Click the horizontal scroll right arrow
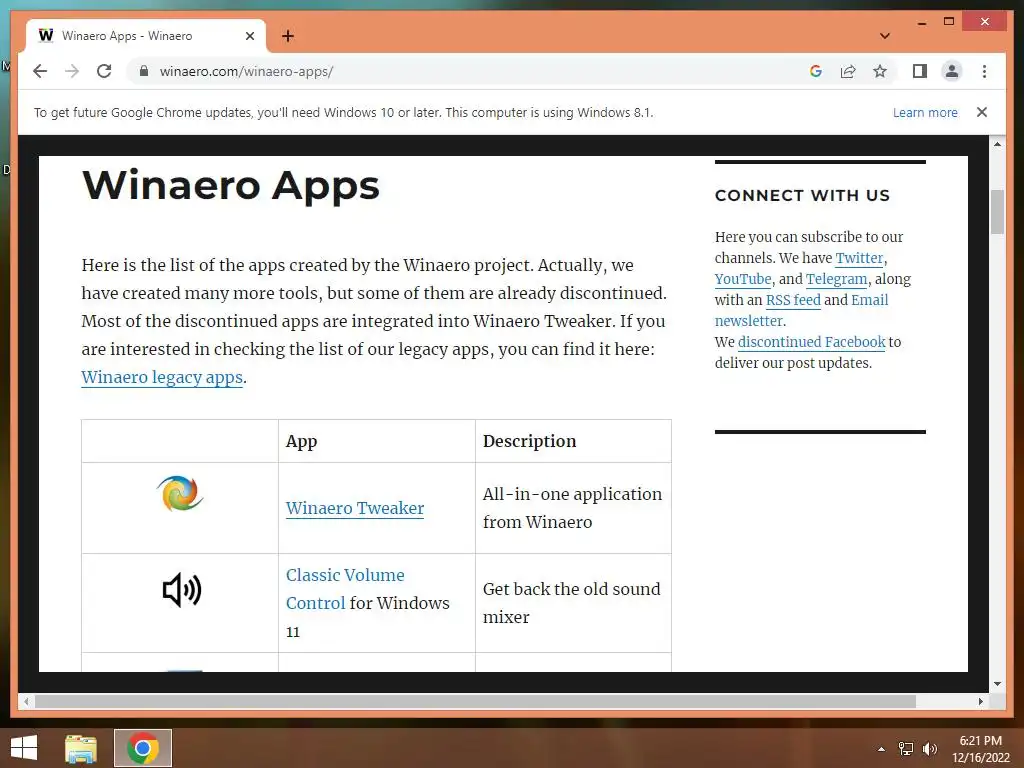Image resolution: width=1024 pixels, height=768 pixels. click(x=980, y=701)
